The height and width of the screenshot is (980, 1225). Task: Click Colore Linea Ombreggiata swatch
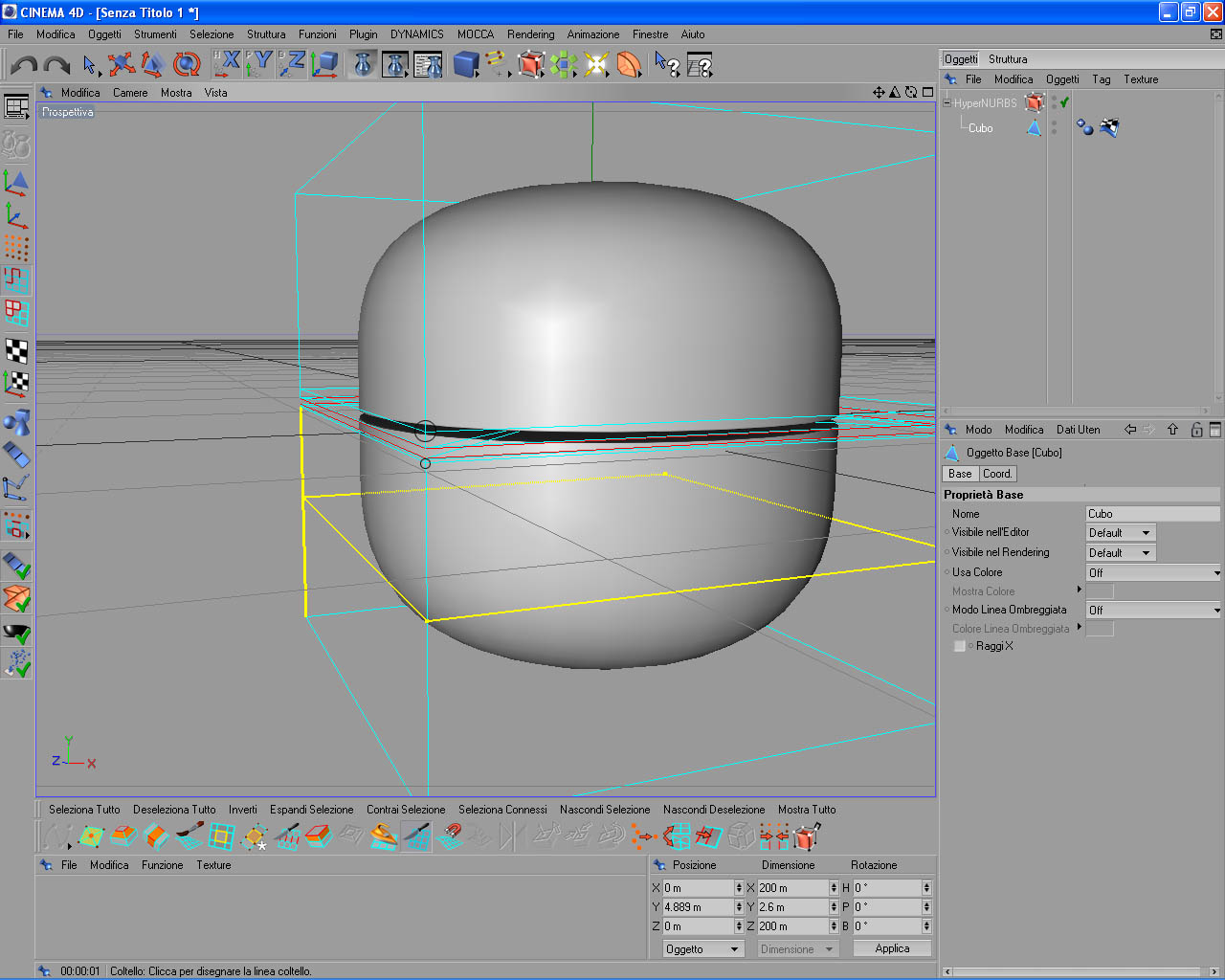point(1100,629)
